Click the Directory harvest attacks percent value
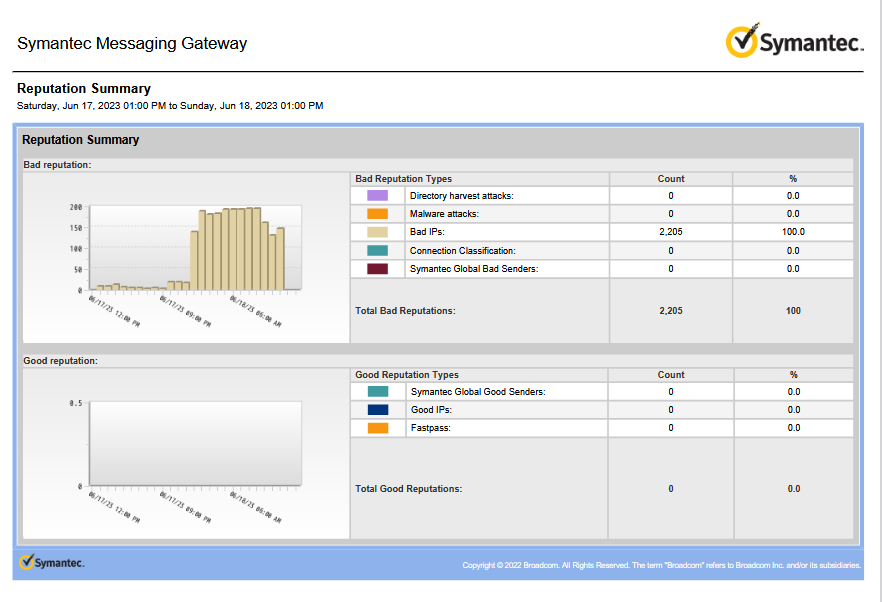Viewport: 882px width, 602px height. point(793,196)
